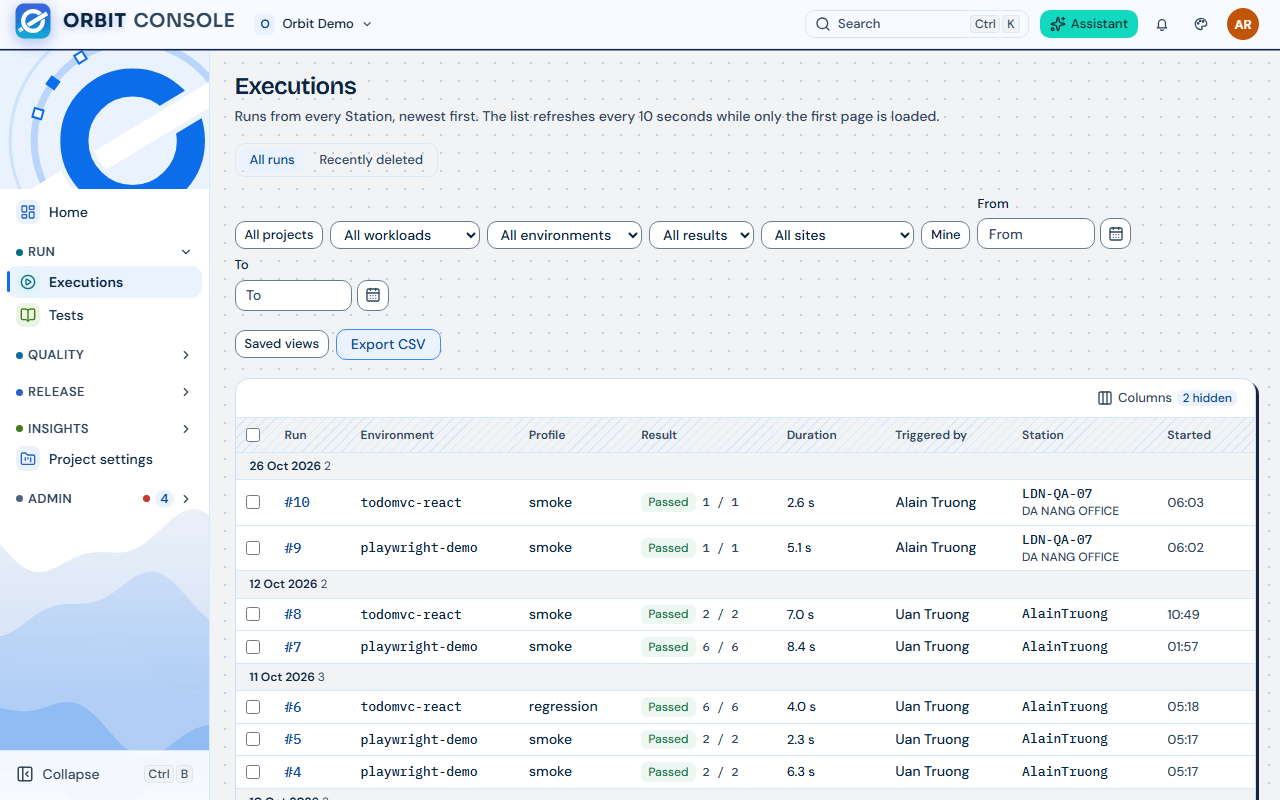Image resolution: width=1280 pixels, height=800 pixels.
Task: Open the All results dropdown
Action: tap(701, 235)
